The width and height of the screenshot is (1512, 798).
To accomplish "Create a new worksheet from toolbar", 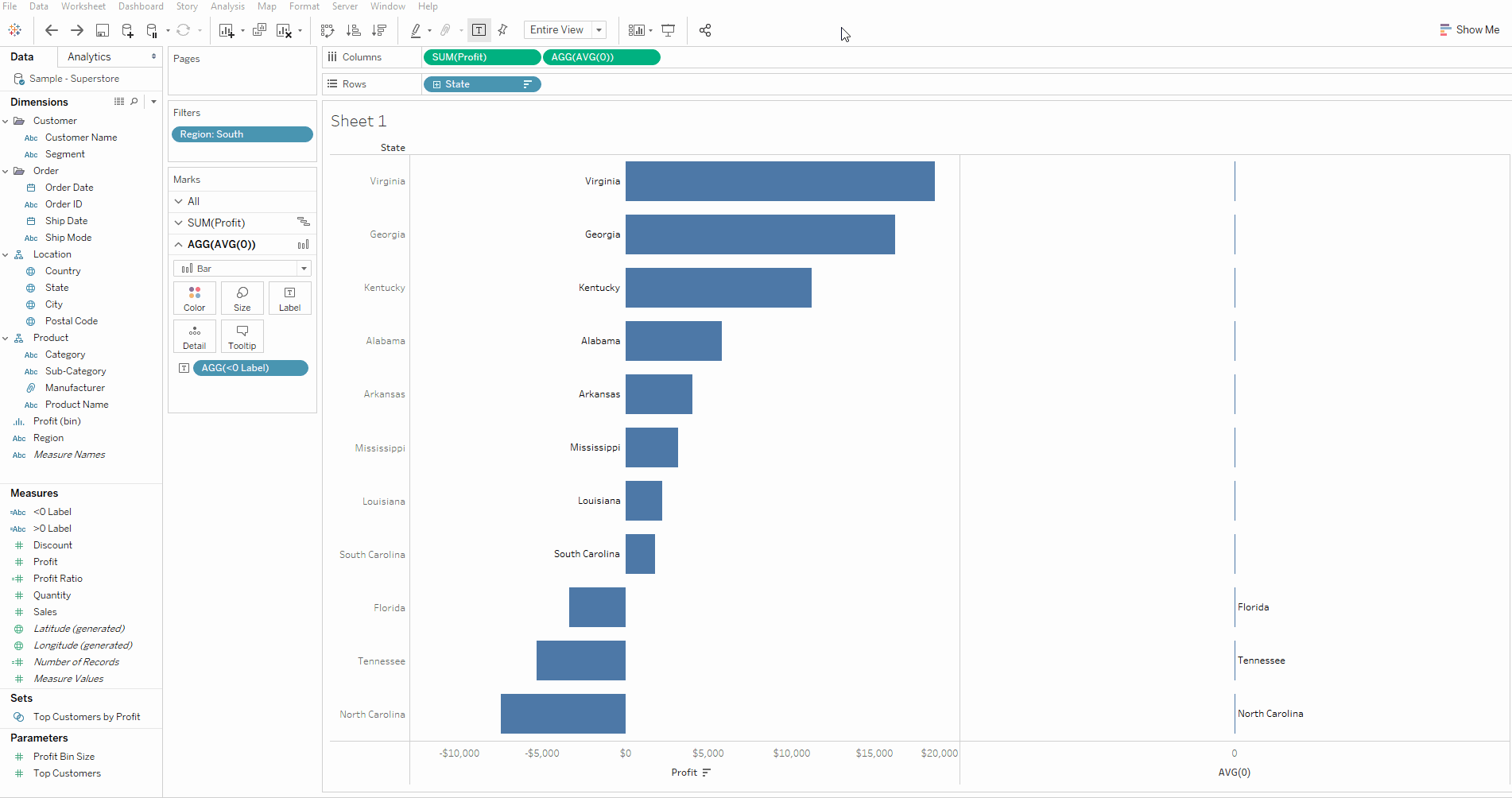I will [x=227, y=30].
